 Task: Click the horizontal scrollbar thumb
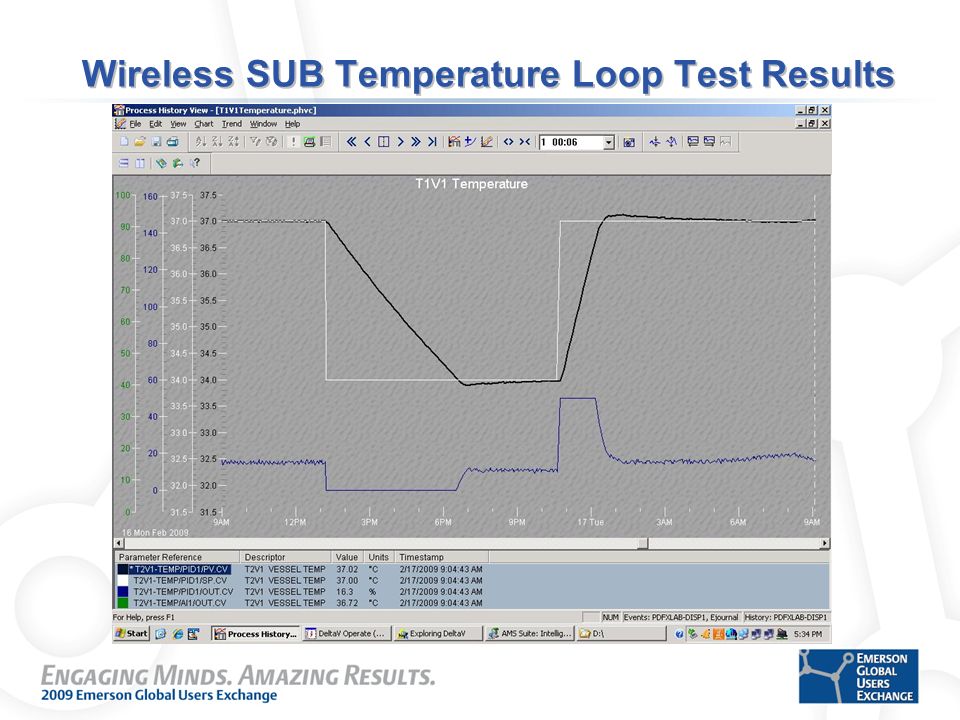coord(643,543)
